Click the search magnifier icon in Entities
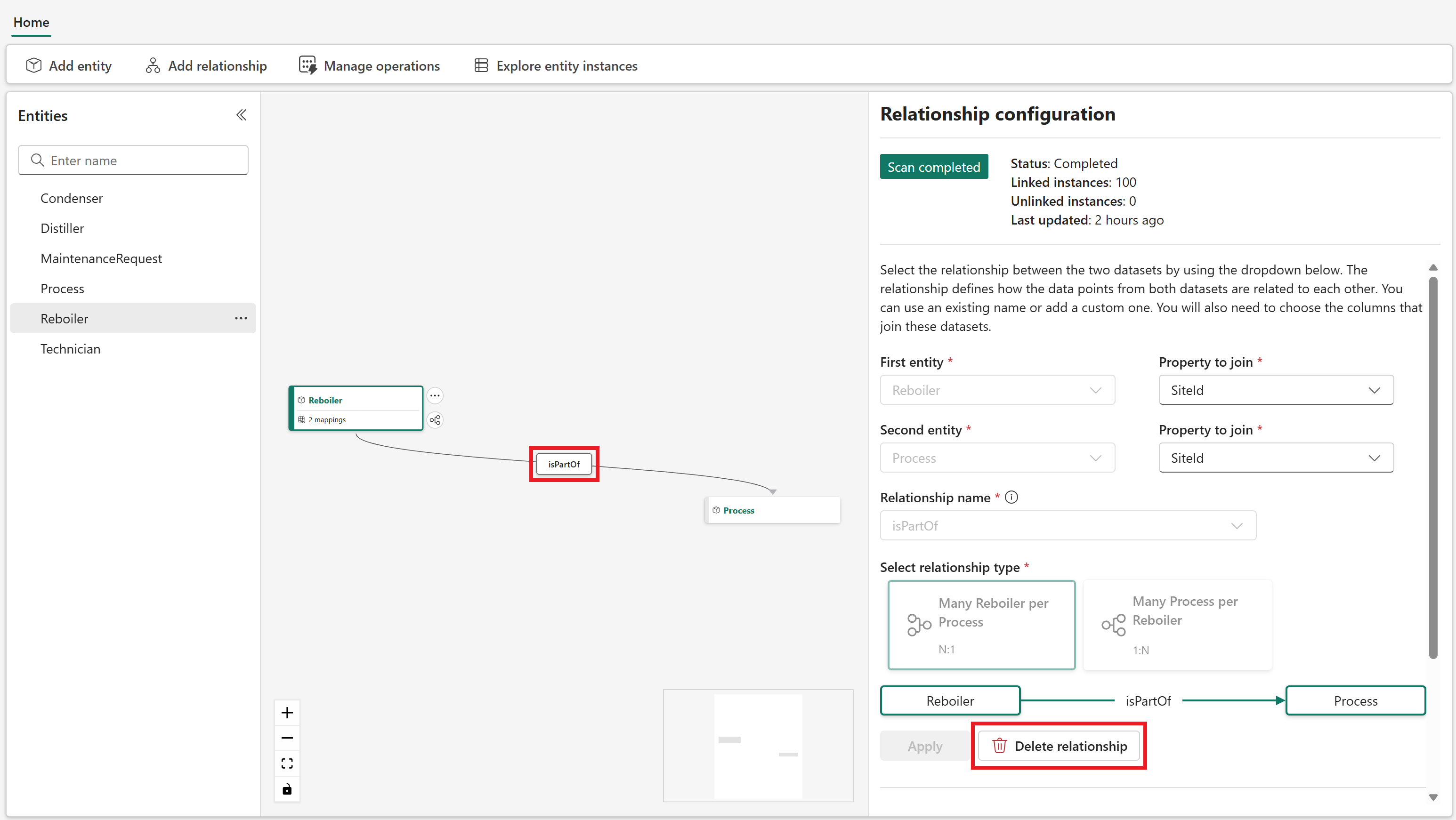The height and width of the screenshot is (820, 1456). tap(37, 161)
